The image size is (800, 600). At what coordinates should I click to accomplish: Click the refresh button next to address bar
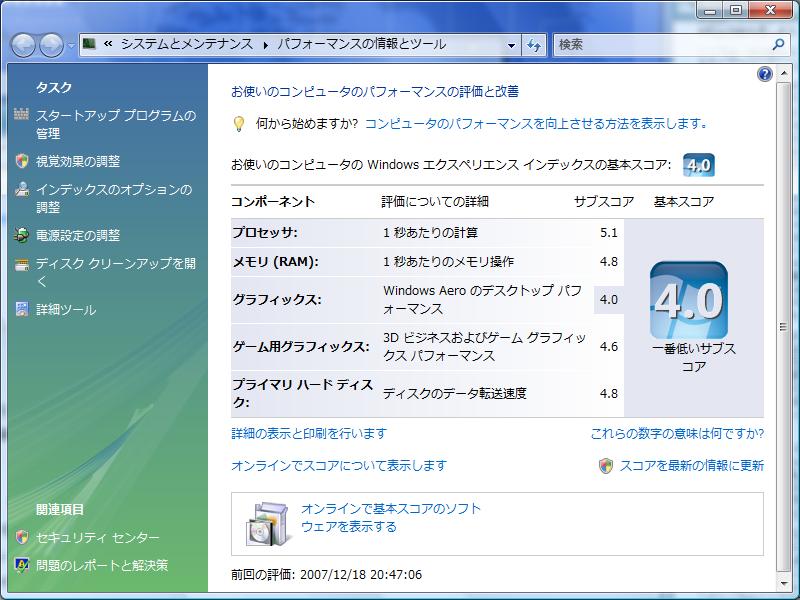point(534,45)
